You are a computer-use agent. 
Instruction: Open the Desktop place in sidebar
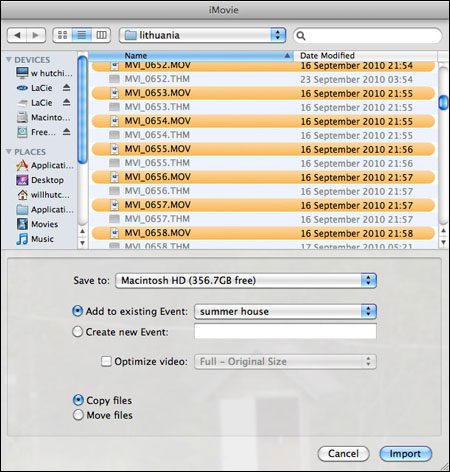point(40,180)
